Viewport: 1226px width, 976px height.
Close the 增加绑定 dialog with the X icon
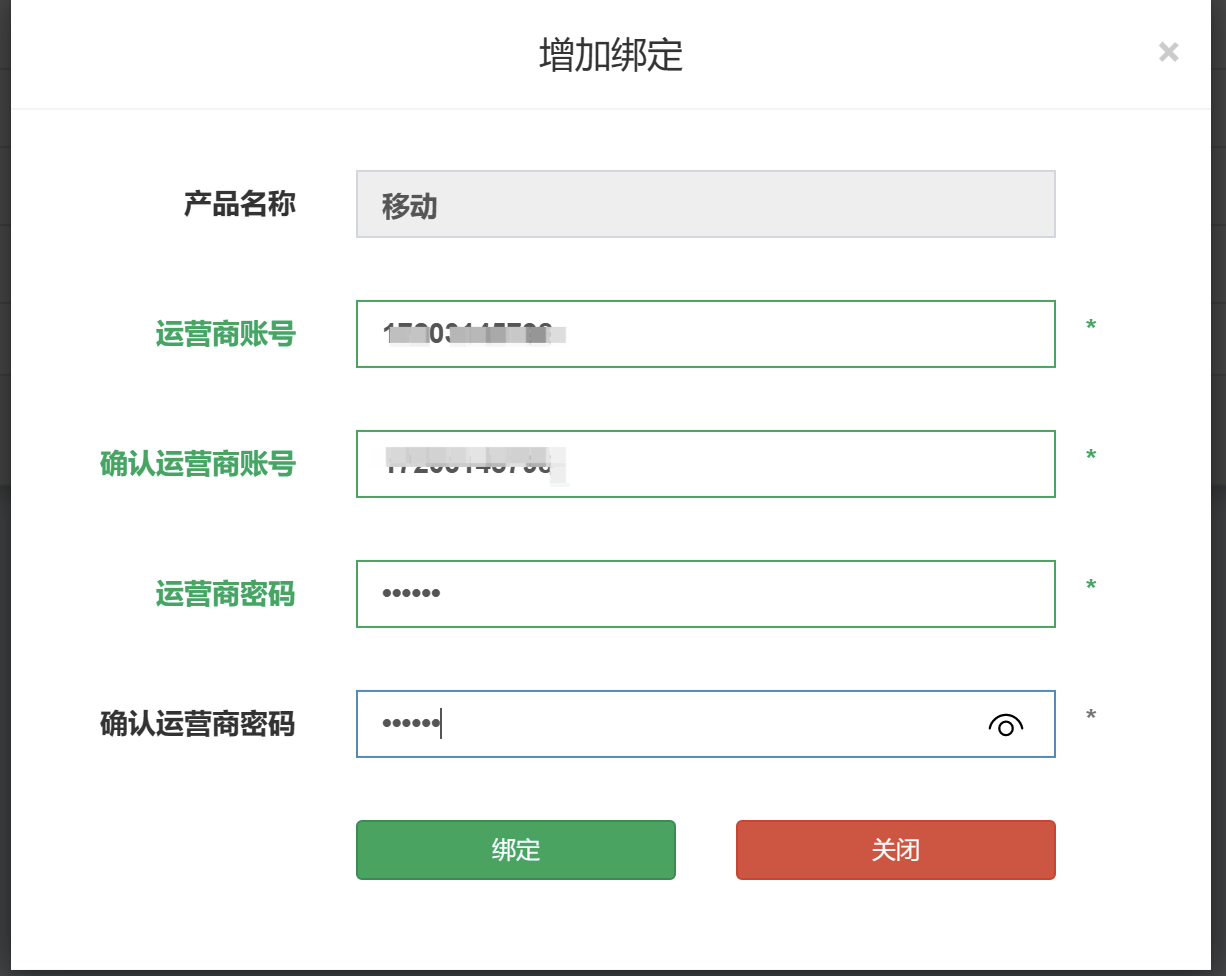click(1168, 52)
